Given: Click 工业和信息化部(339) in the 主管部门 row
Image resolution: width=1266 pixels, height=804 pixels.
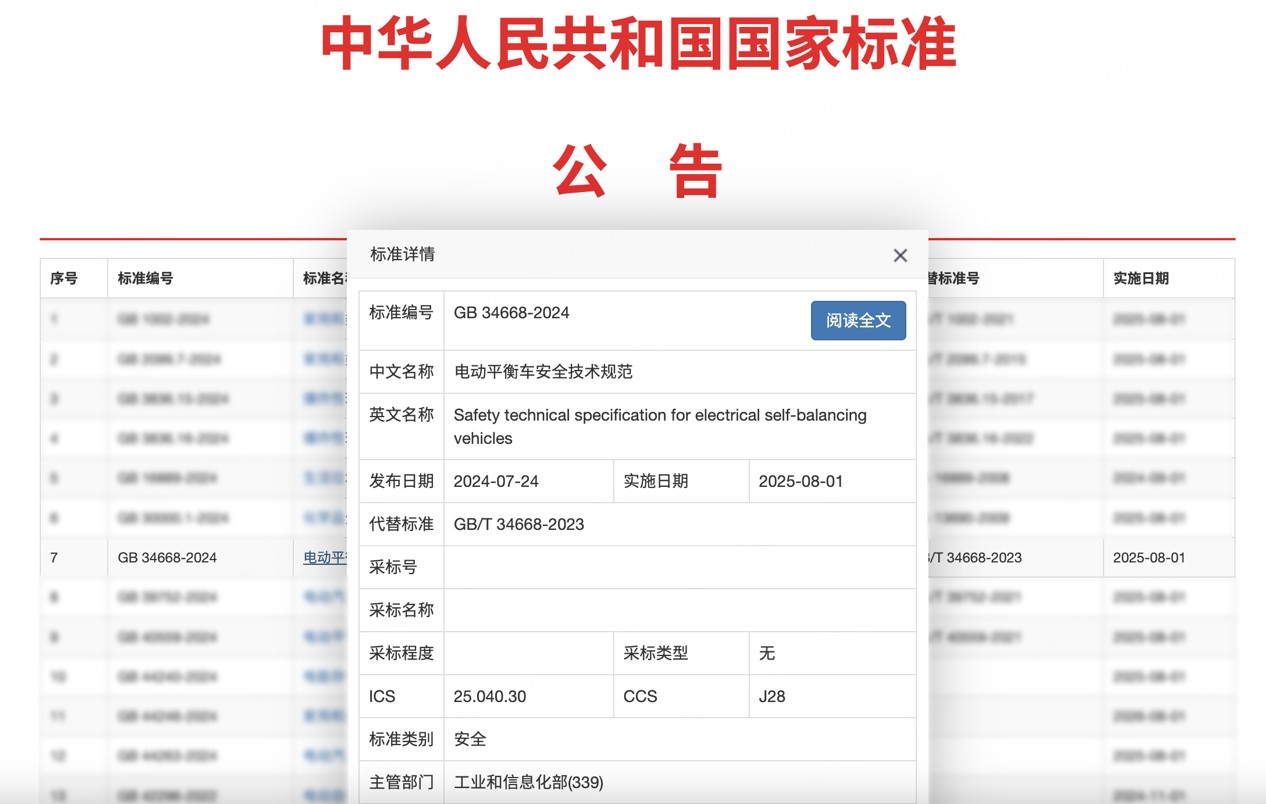Looking at the screenshot, I should (529, 782).
